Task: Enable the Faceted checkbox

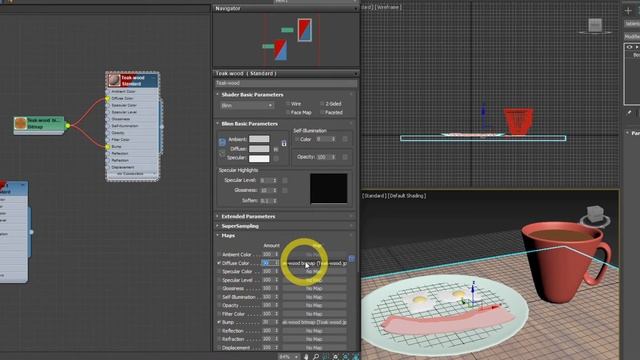Action: click(322, 112)
